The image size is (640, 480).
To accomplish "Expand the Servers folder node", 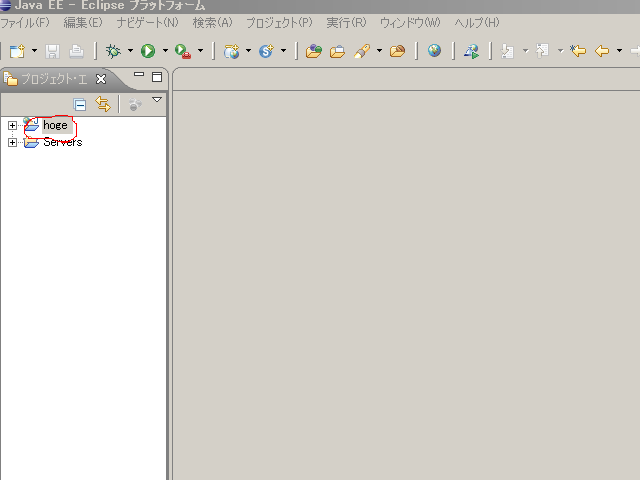I will (12, 142).
